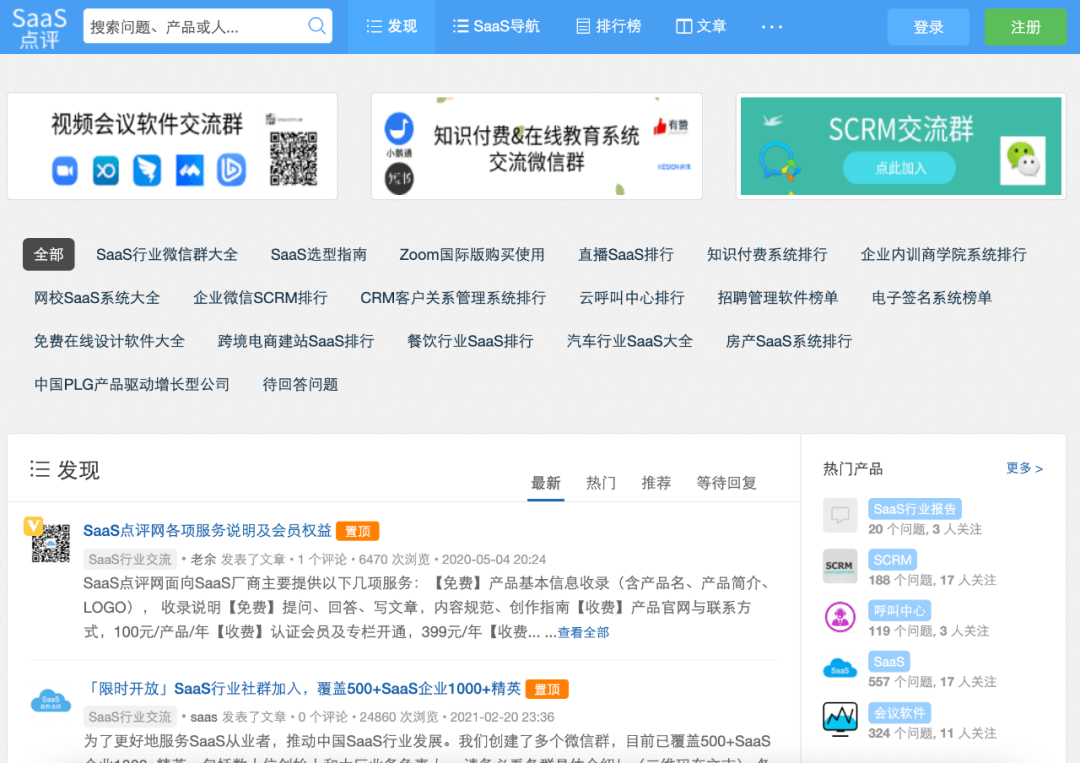Open the SaaS行业报告 product tag
This screenshot has width=1080, height=763.
915,509
